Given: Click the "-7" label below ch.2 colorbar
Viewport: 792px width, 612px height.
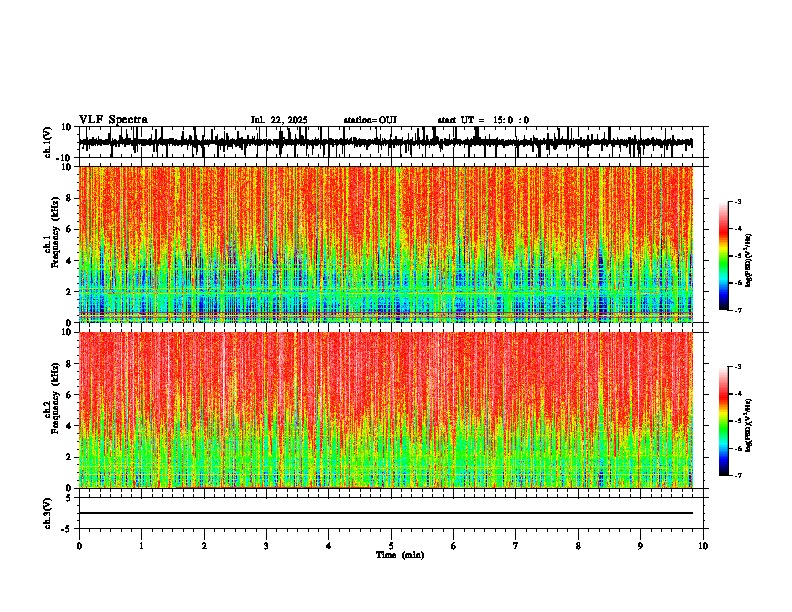Looking at the screenshot, I should click(737, 475).
